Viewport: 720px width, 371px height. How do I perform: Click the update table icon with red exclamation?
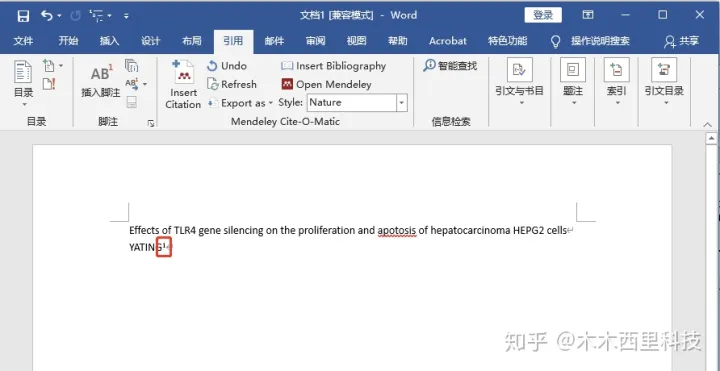(x=49, y=84)
